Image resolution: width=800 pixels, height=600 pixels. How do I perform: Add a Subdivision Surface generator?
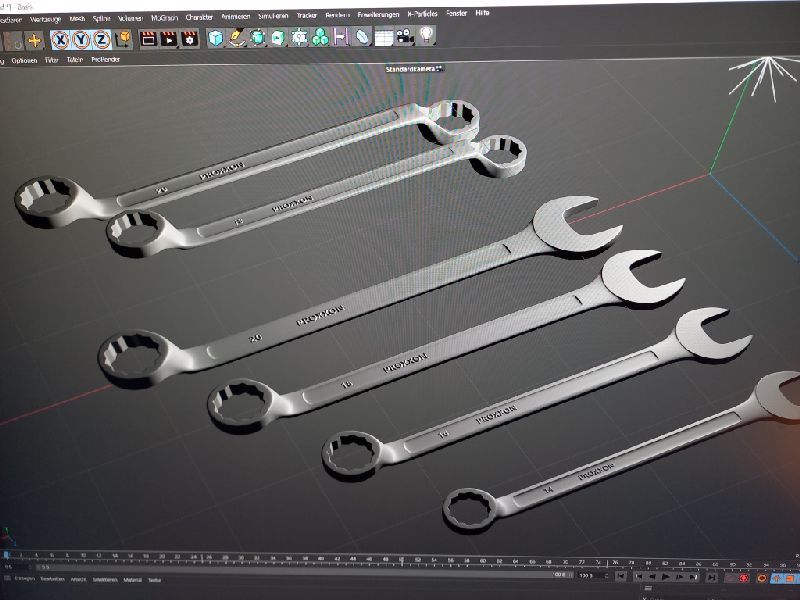tap(258, 38)
